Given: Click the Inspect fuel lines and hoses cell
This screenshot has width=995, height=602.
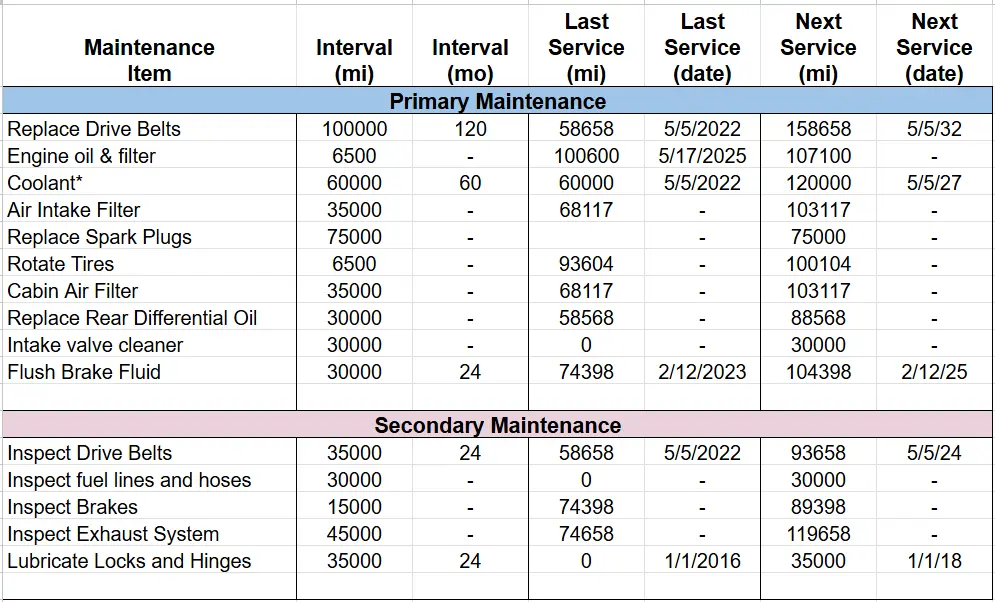Looking at the screenshot, I should (129, 480).
